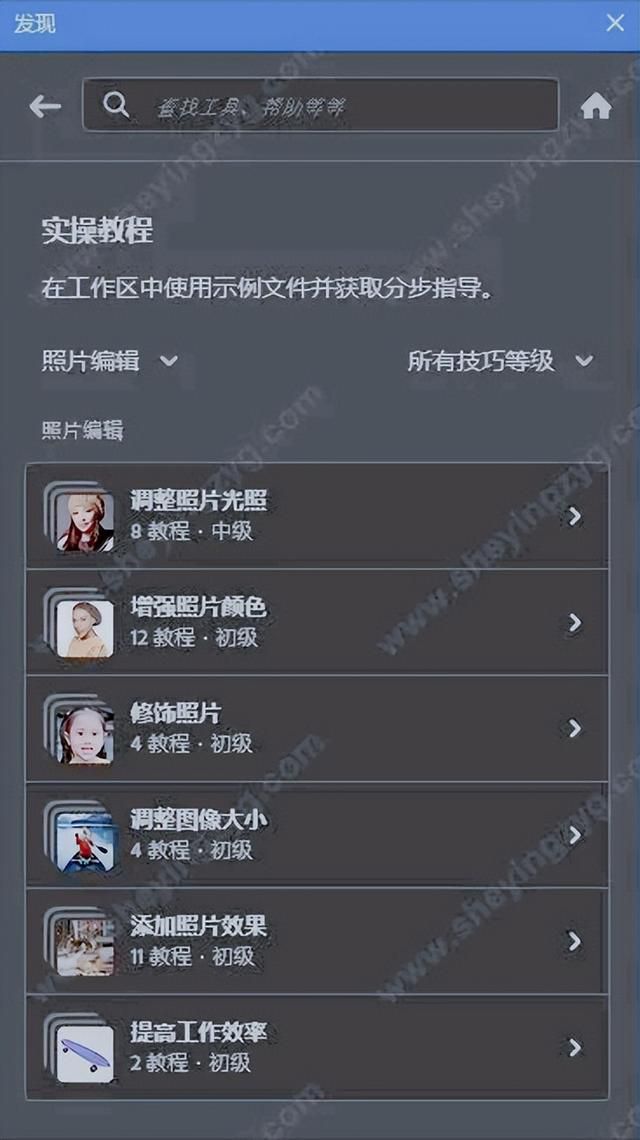The height and width of the screenshot is (1140, 640).
Task: Open the 增强照片颜色 tutorial group
Action: tap(317, 622)
